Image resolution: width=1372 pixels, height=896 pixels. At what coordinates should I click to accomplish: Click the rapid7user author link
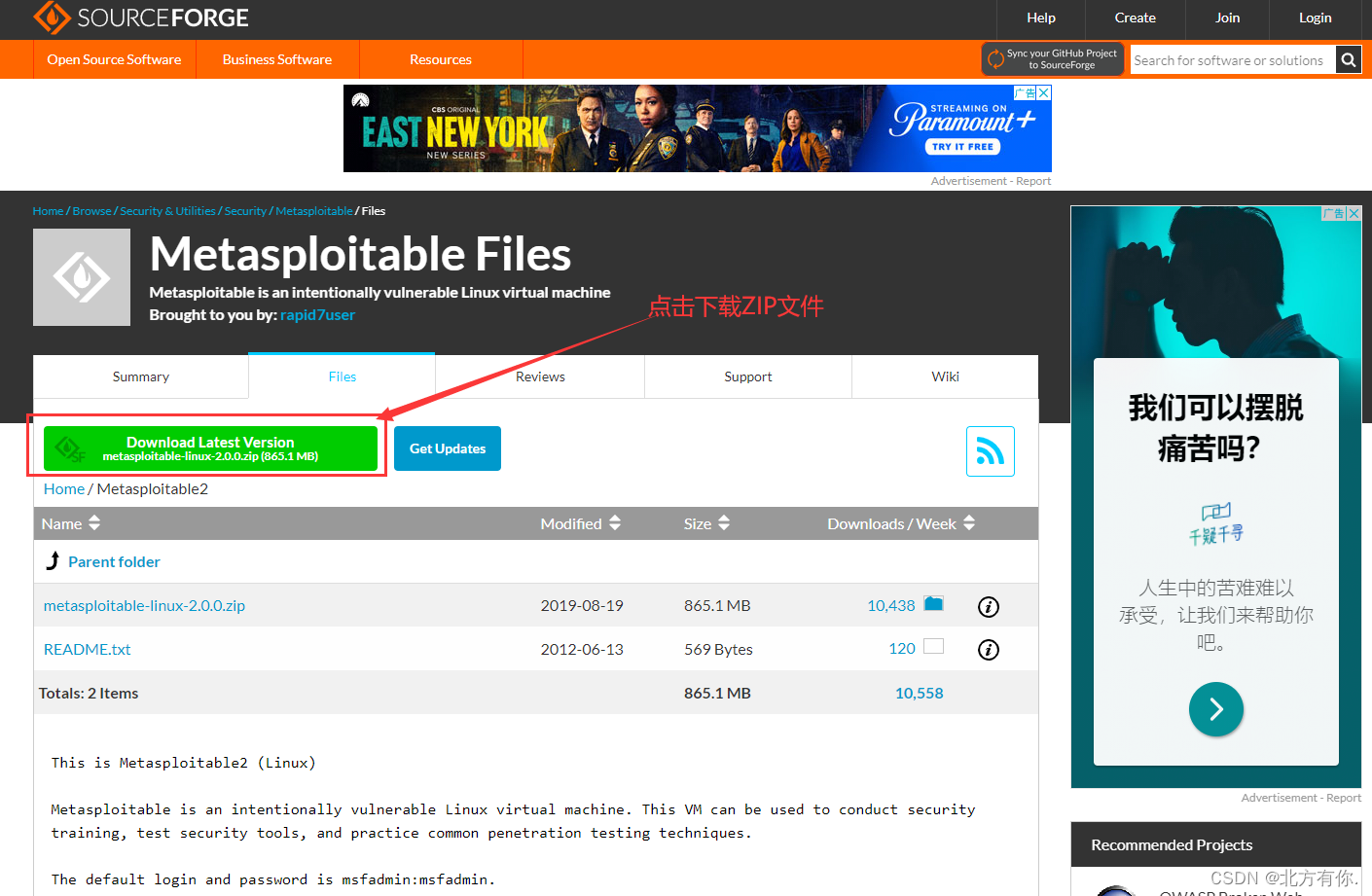click(317, 315)
